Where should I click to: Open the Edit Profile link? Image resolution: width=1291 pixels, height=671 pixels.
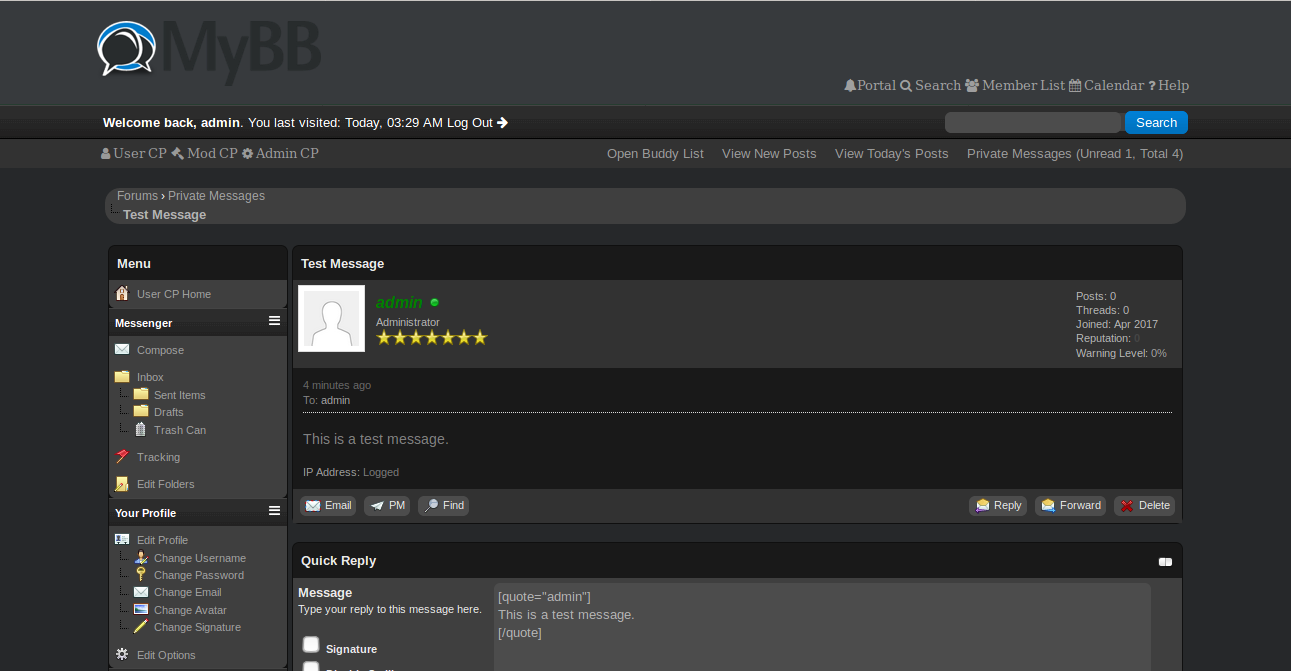click(162, 540)
